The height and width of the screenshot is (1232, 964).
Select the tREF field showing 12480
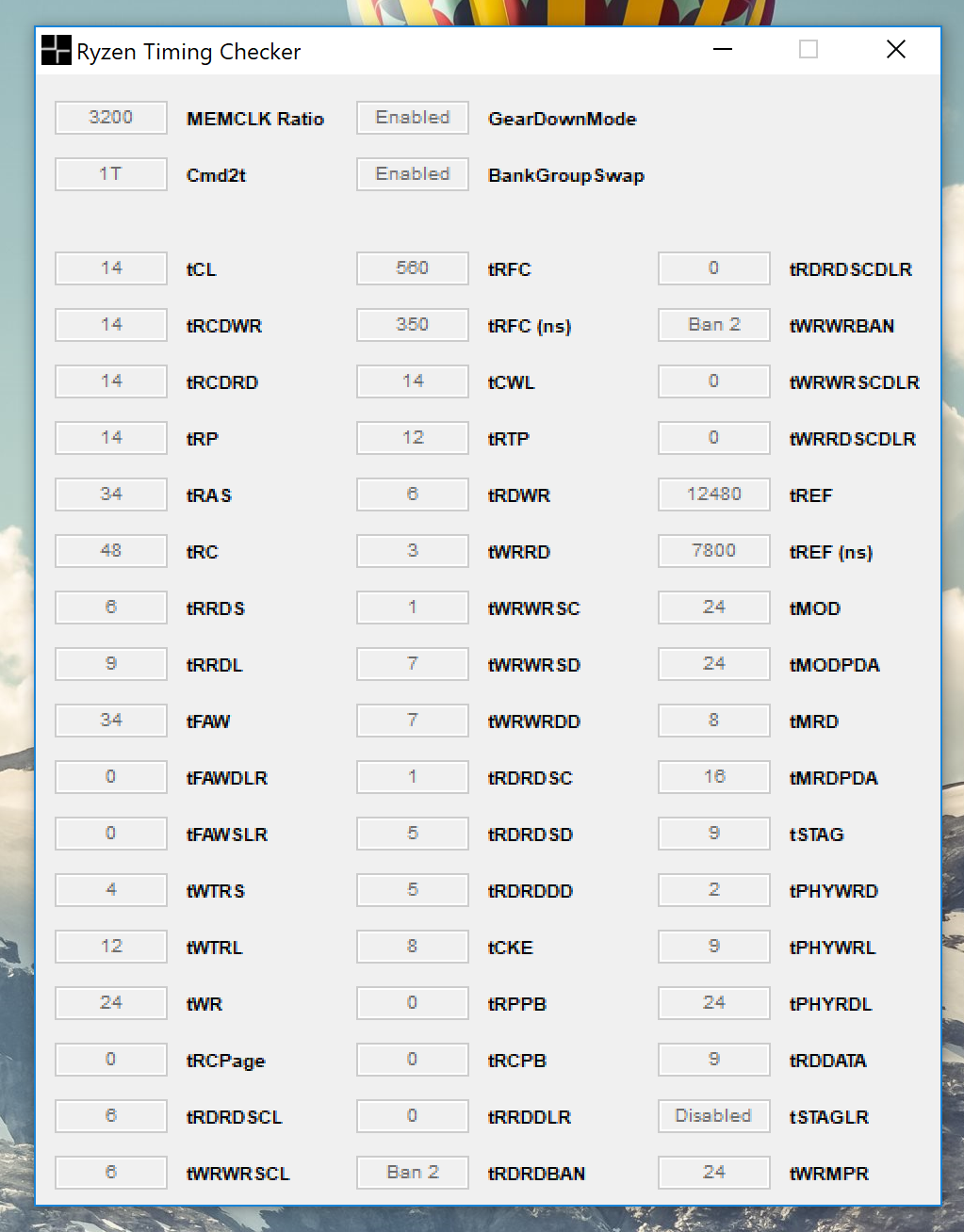tap(714, 494)
